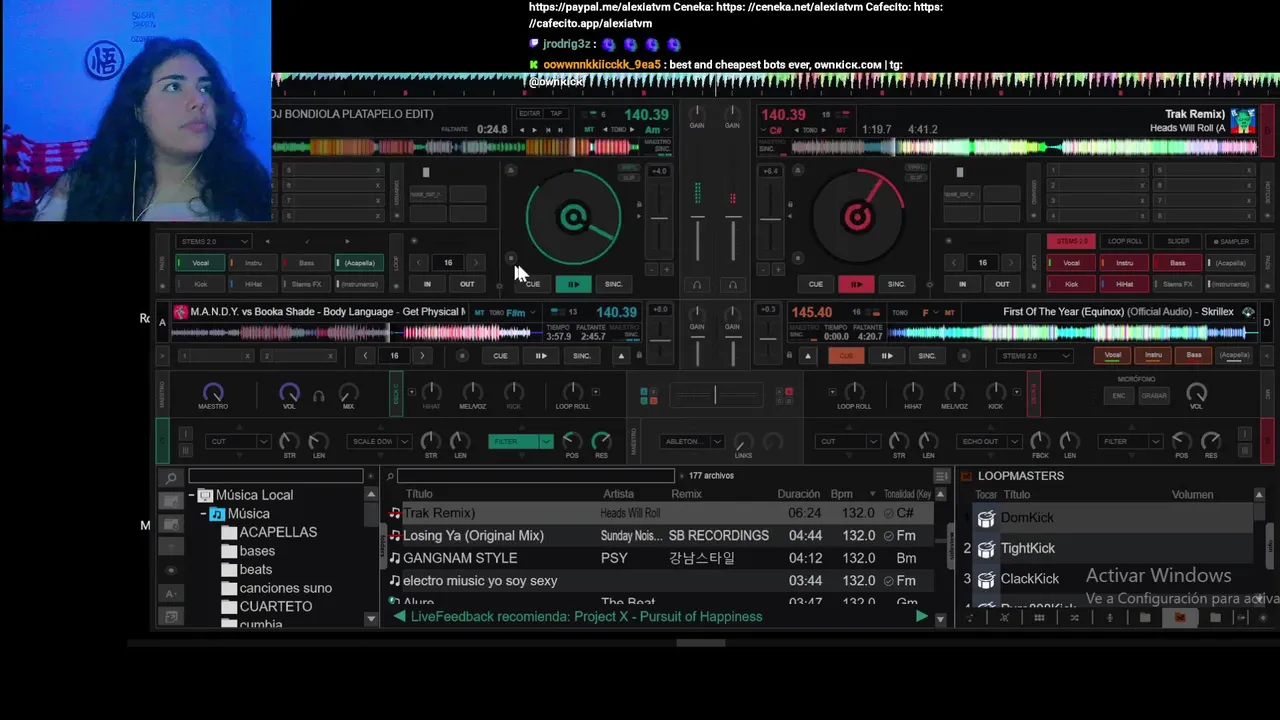
Task: Click the microphone VOL knob
Action: [1196, 393]
